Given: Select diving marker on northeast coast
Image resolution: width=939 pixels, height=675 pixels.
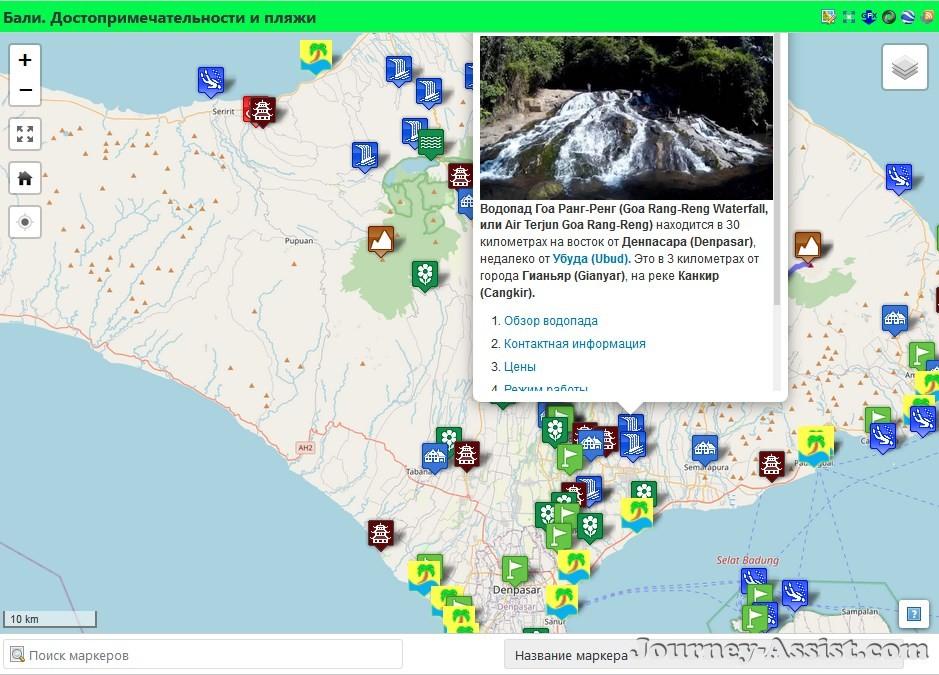Looking at the screenshot, I should click(899, 179).
